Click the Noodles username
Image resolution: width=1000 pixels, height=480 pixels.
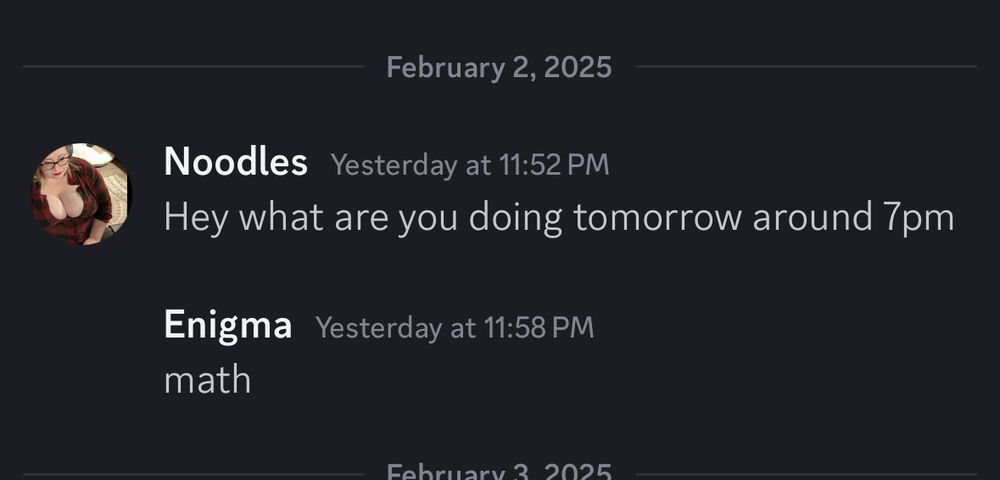[235, 162]
